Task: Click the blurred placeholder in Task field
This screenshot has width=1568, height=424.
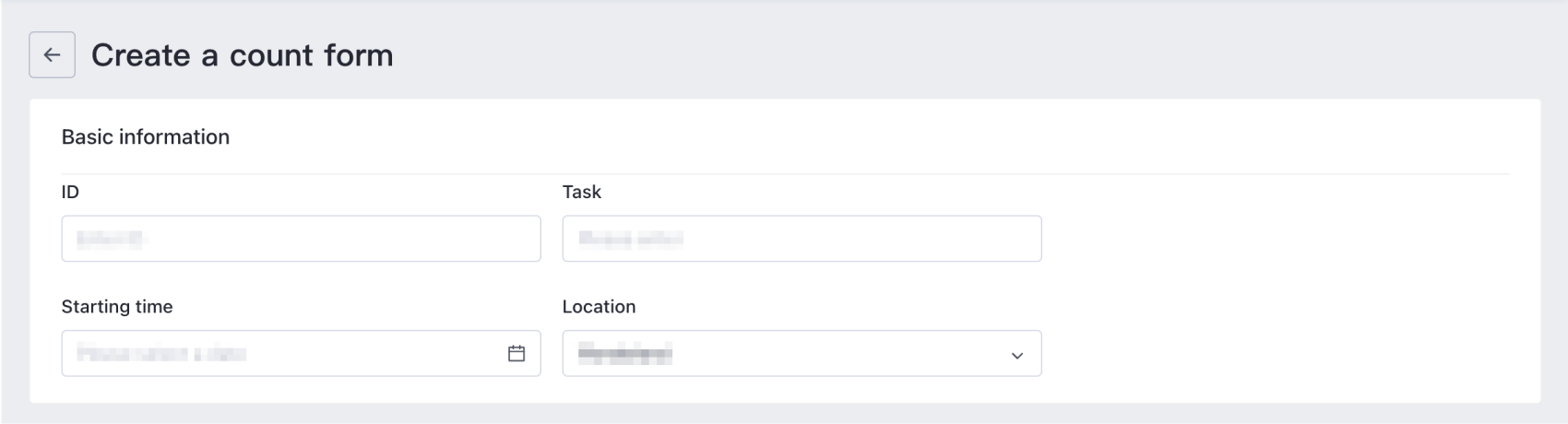Action: [x=630, y=240]
